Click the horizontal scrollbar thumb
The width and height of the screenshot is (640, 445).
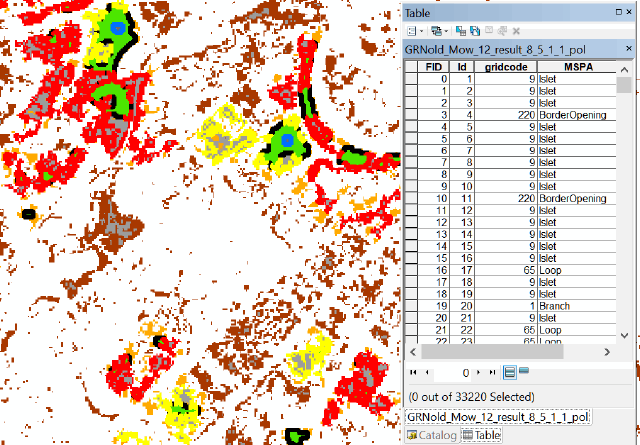coord(492,352)
